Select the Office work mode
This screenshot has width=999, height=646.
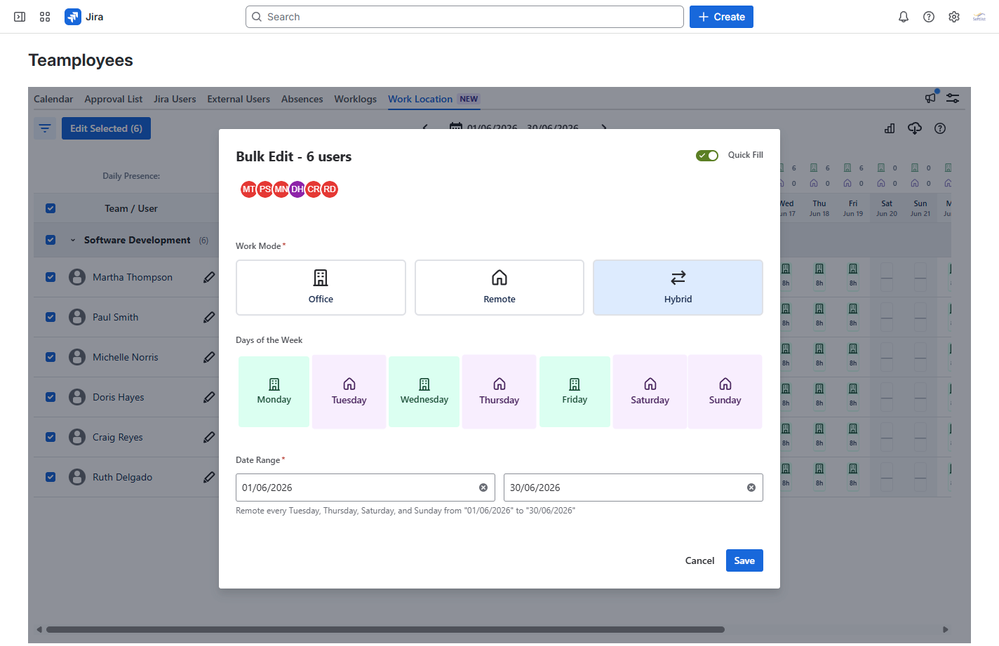pyautogui.click(x=320, y=287)
